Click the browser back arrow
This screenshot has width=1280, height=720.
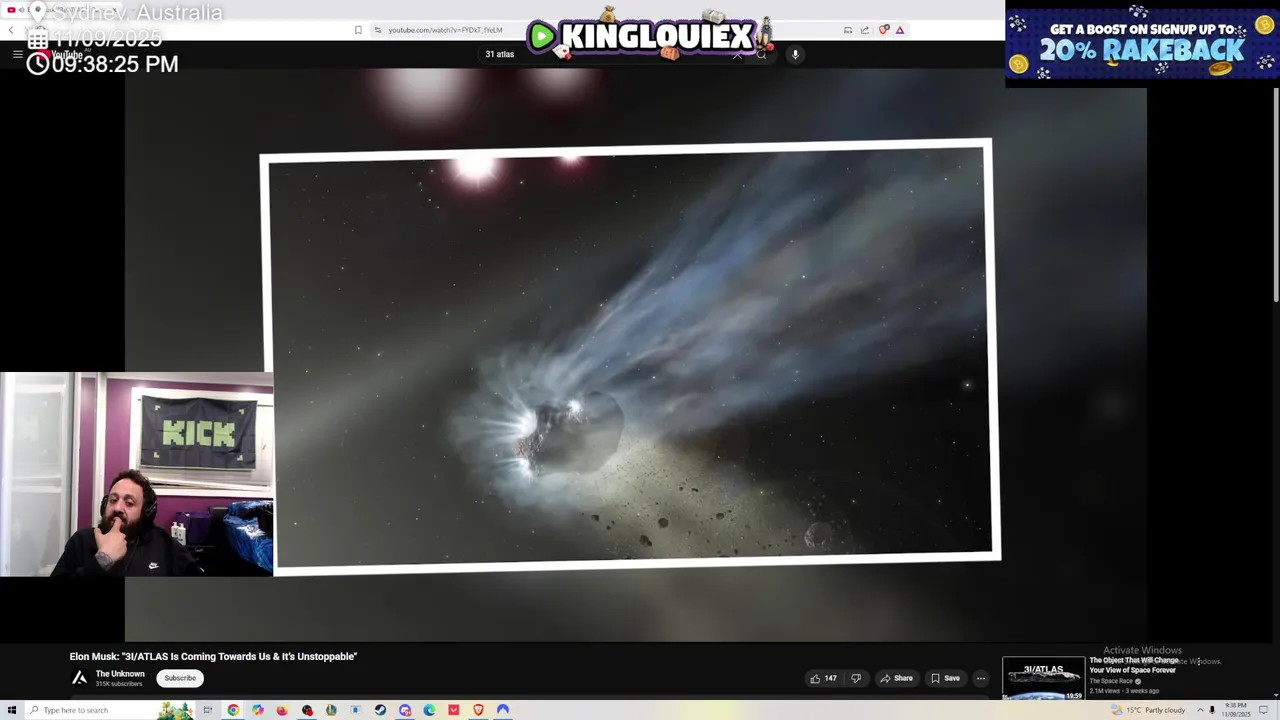[11, 30]
